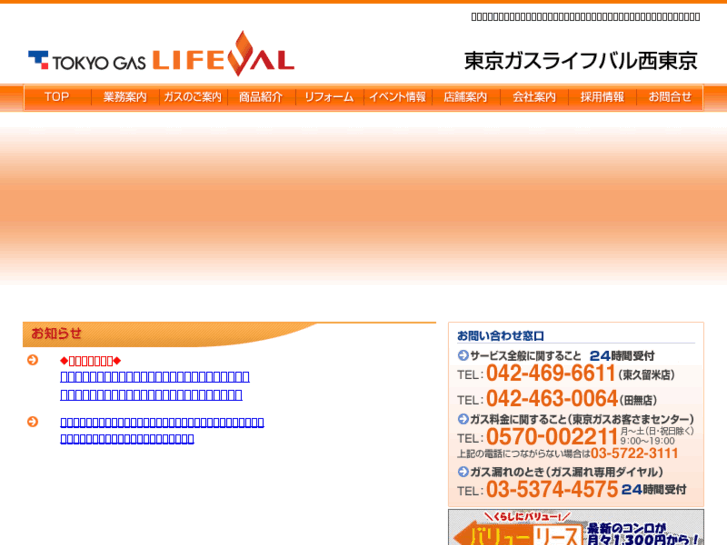
Task: Open 店舗案内 navigation item
Action: tap(466, 97)
